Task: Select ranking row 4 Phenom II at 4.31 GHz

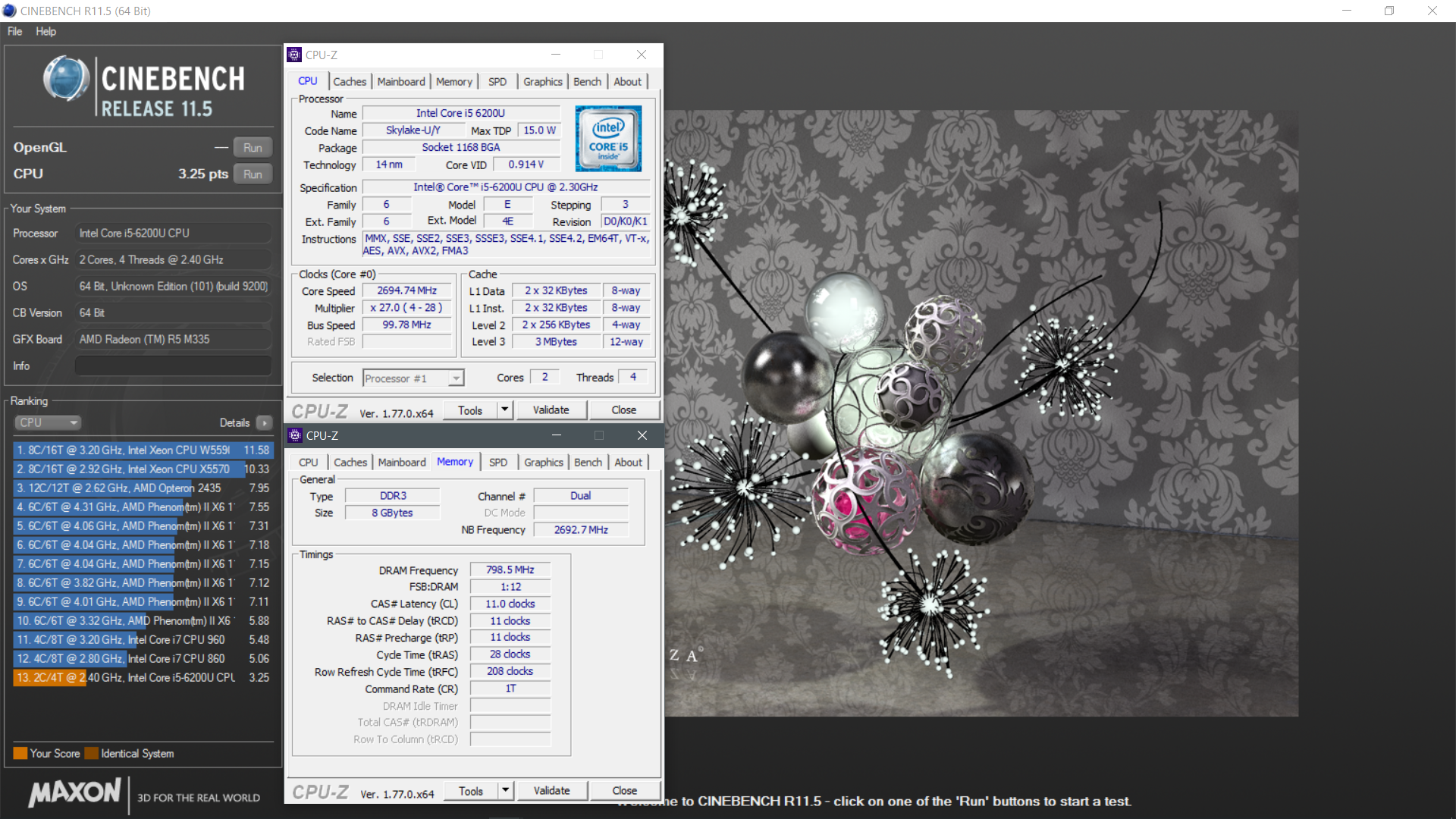Action: (x=143, y=507)
